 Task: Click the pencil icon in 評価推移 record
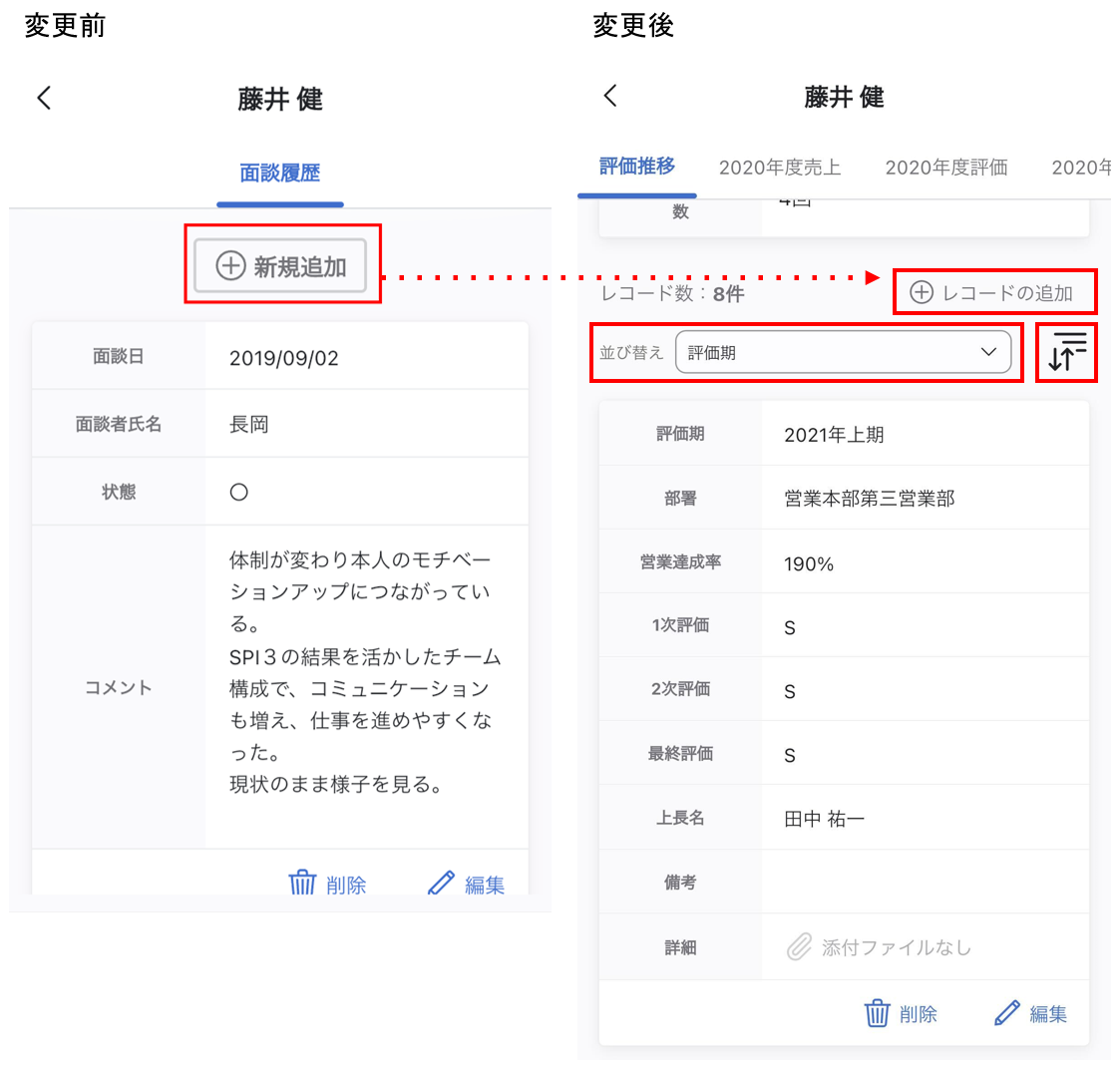tap(1006, 1013)
